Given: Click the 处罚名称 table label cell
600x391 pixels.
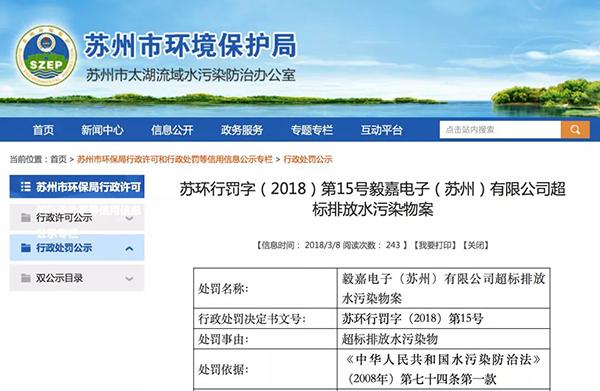Looking at the screenshot, I should click(265, 288).
